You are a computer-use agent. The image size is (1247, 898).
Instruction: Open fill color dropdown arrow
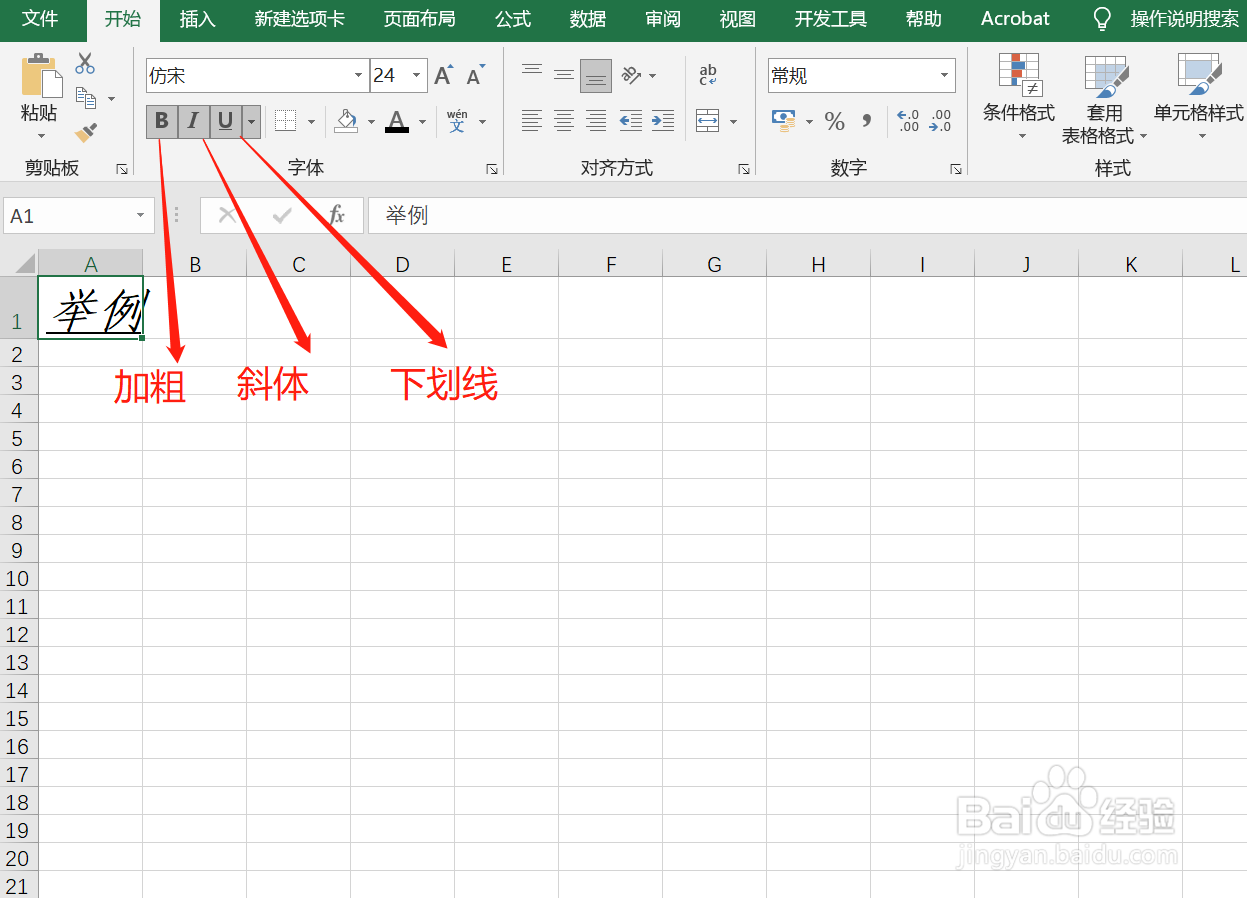[371, 122]
